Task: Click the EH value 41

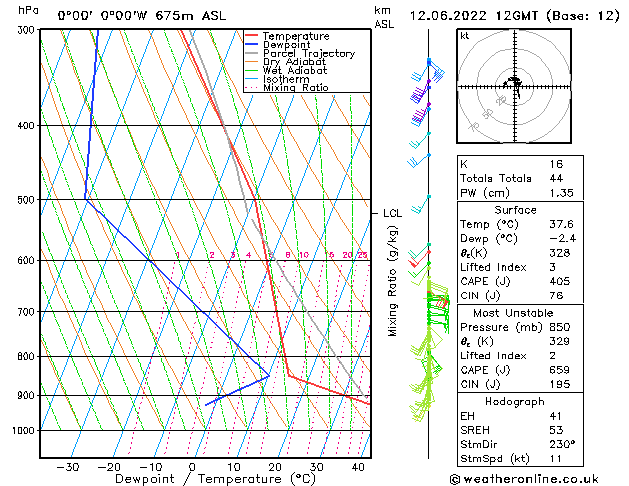Action: coord(556,416)
